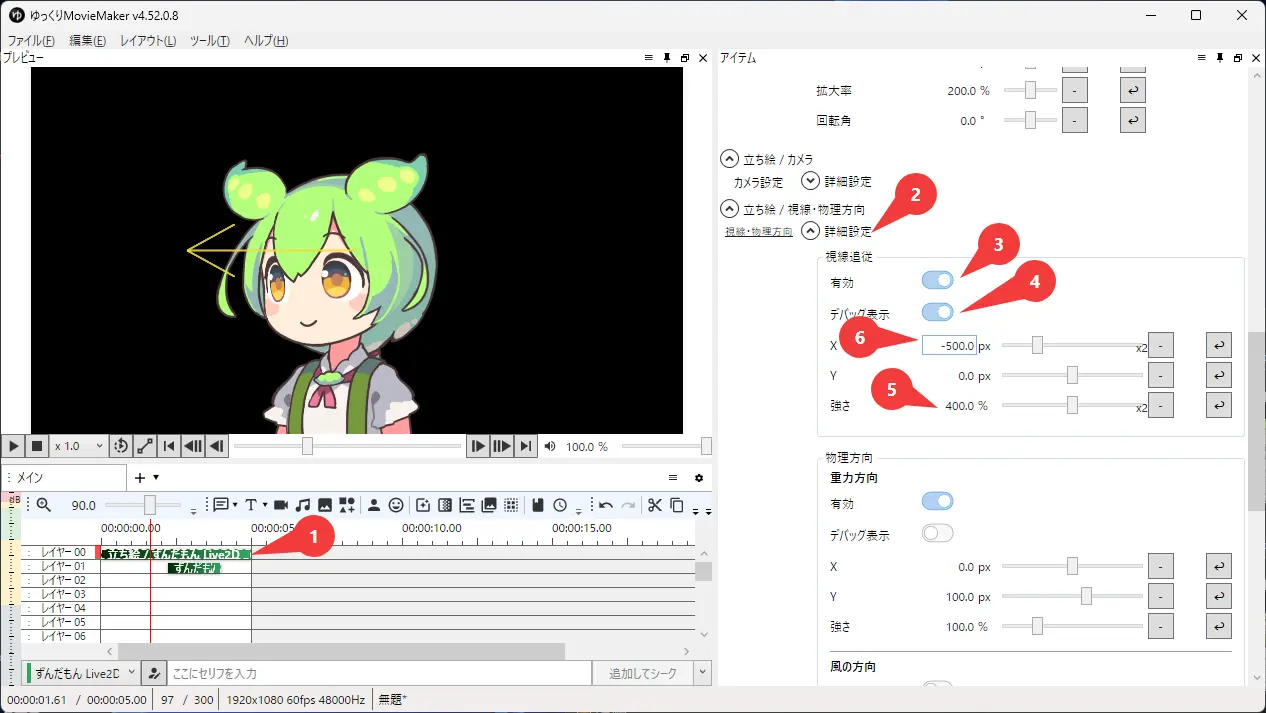Mute audio with the speaker icon
Viewport: 1266px width, 713px height.
[550, 446]
